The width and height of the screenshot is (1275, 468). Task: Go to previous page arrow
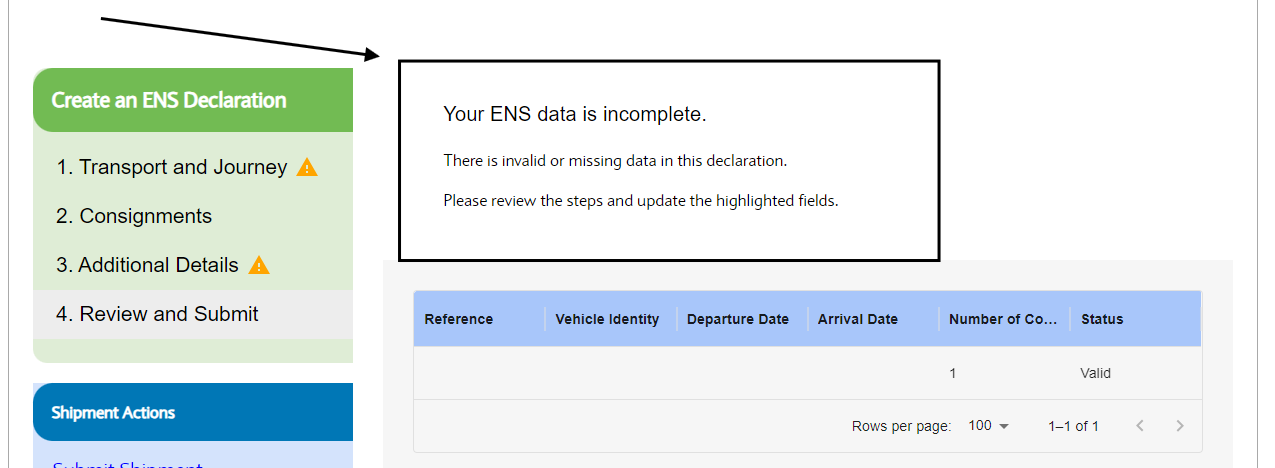(1140, 426)
